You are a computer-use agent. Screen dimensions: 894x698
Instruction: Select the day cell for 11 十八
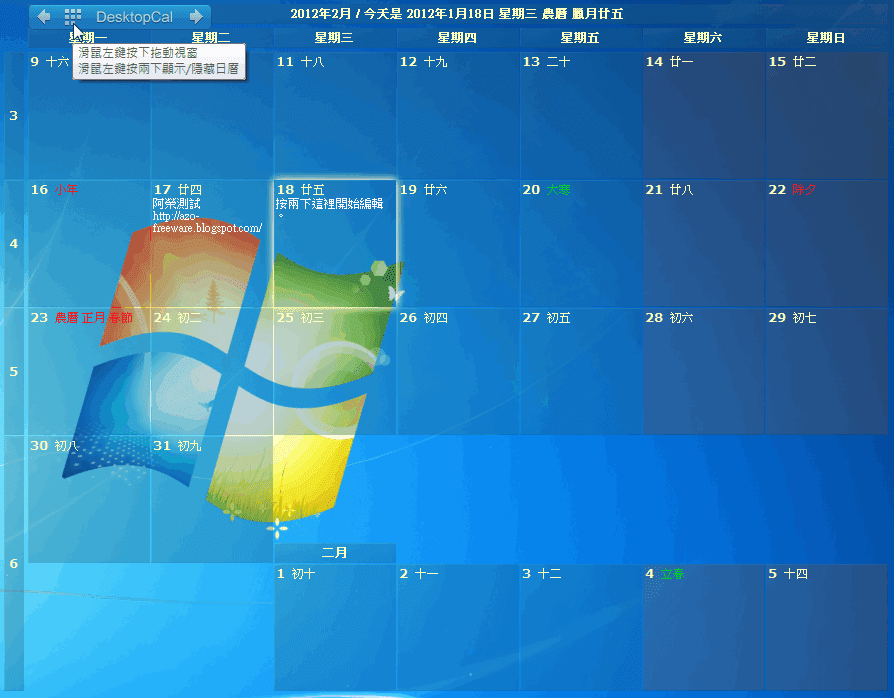click(335, 116)
